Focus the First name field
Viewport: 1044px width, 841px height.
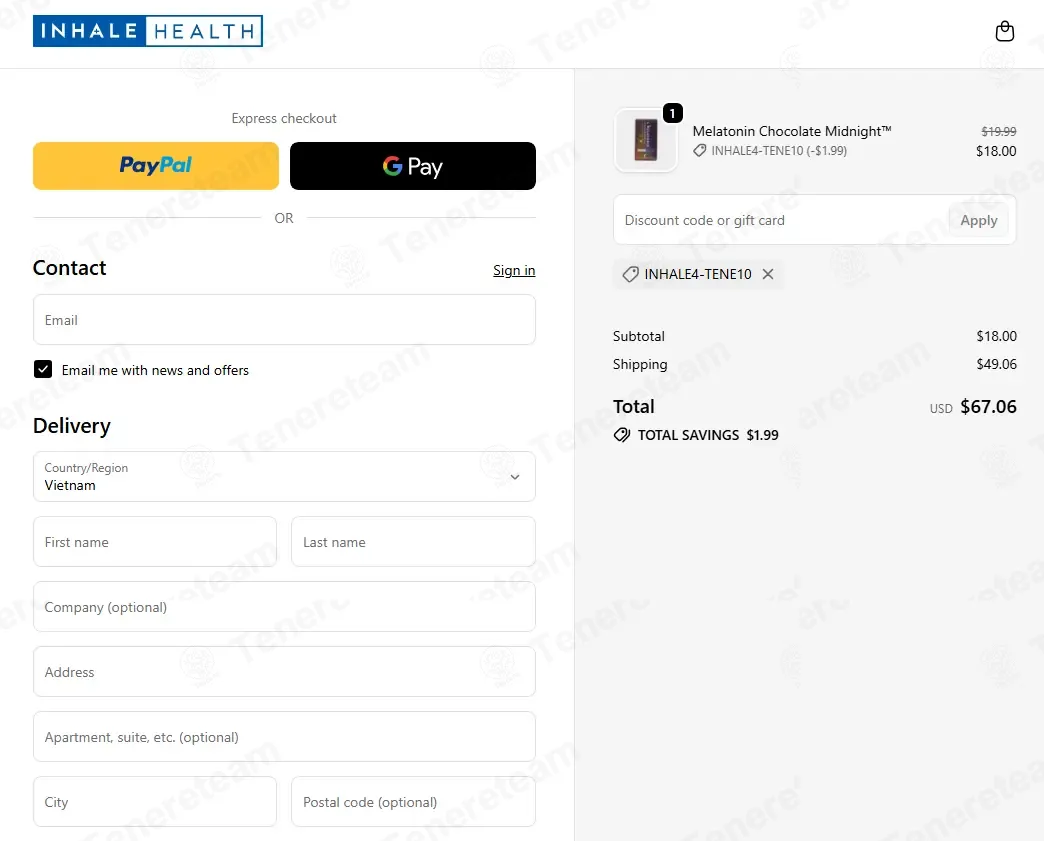pyautogui.click(x=155, y=542)
